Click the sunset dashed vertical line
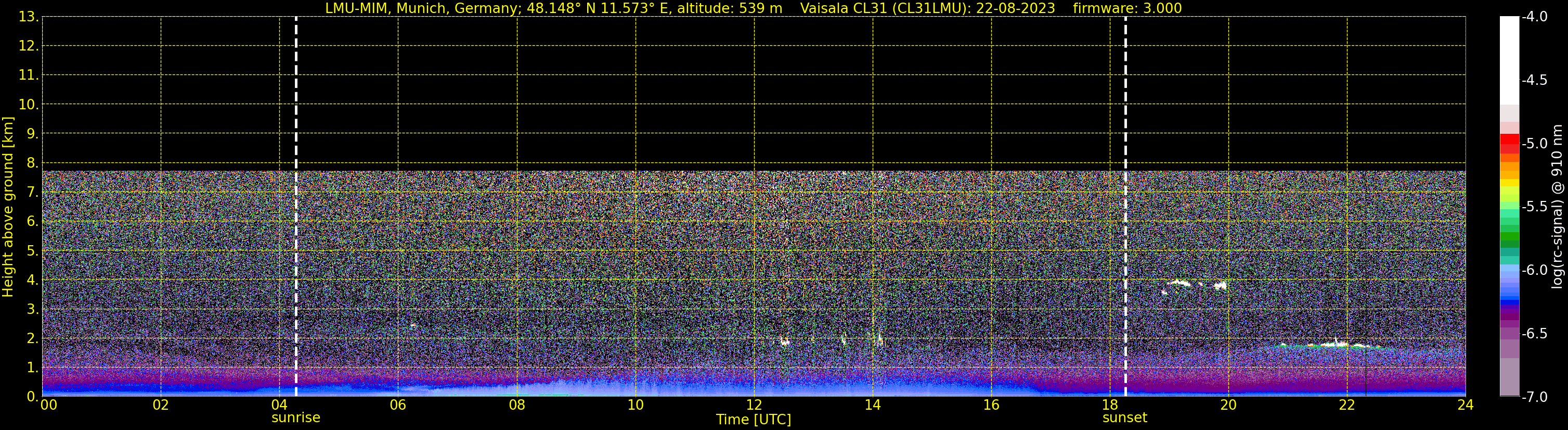 pyautogui.click(x=1125, y=207)
